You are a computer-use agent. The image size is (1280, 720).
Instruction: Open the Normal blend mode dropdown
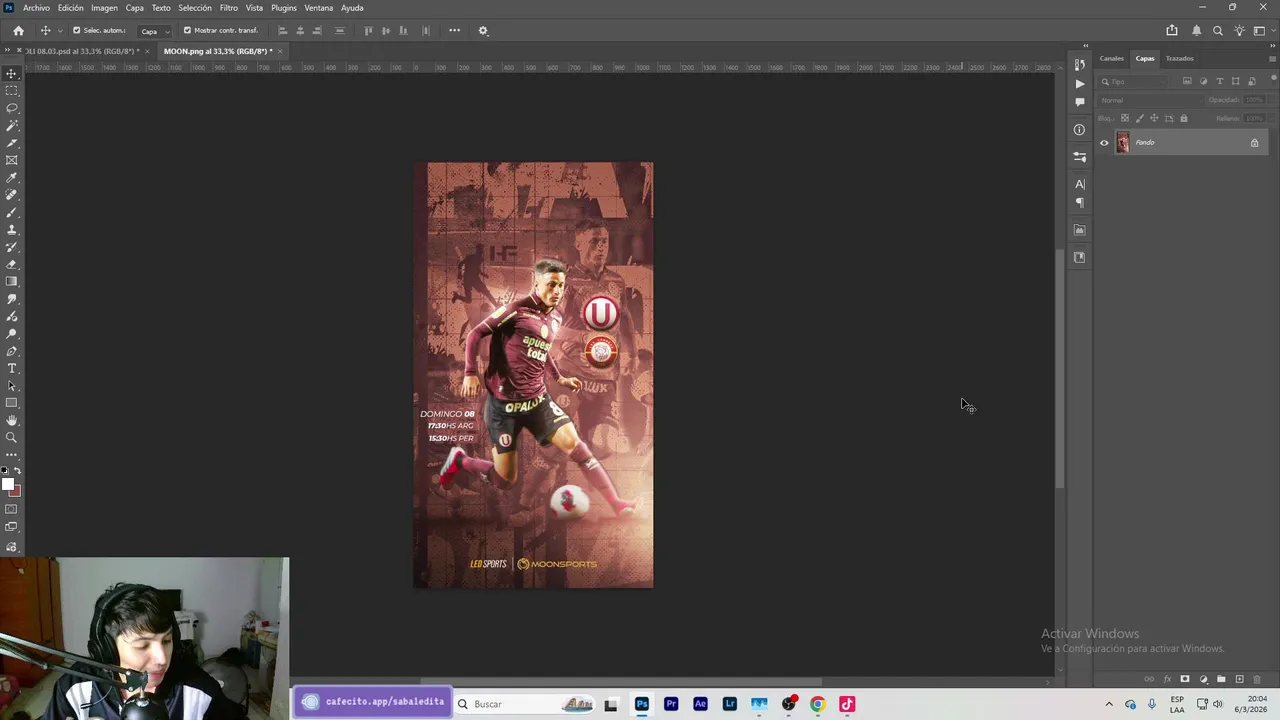pyautogui.click(x=1151, y=100)
